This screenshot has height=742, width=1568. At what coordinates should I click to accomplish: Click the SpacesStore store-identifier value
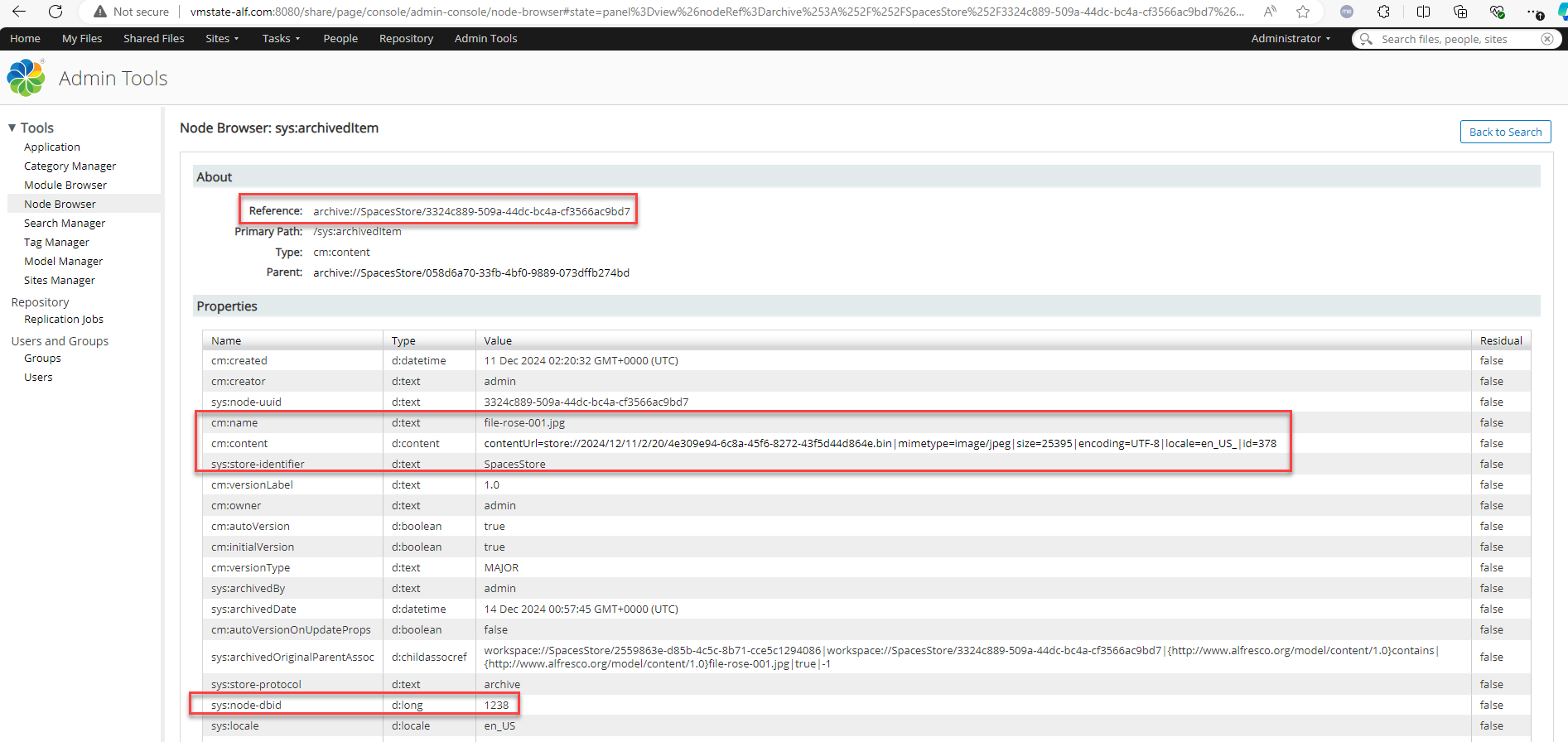coord(514,464)
